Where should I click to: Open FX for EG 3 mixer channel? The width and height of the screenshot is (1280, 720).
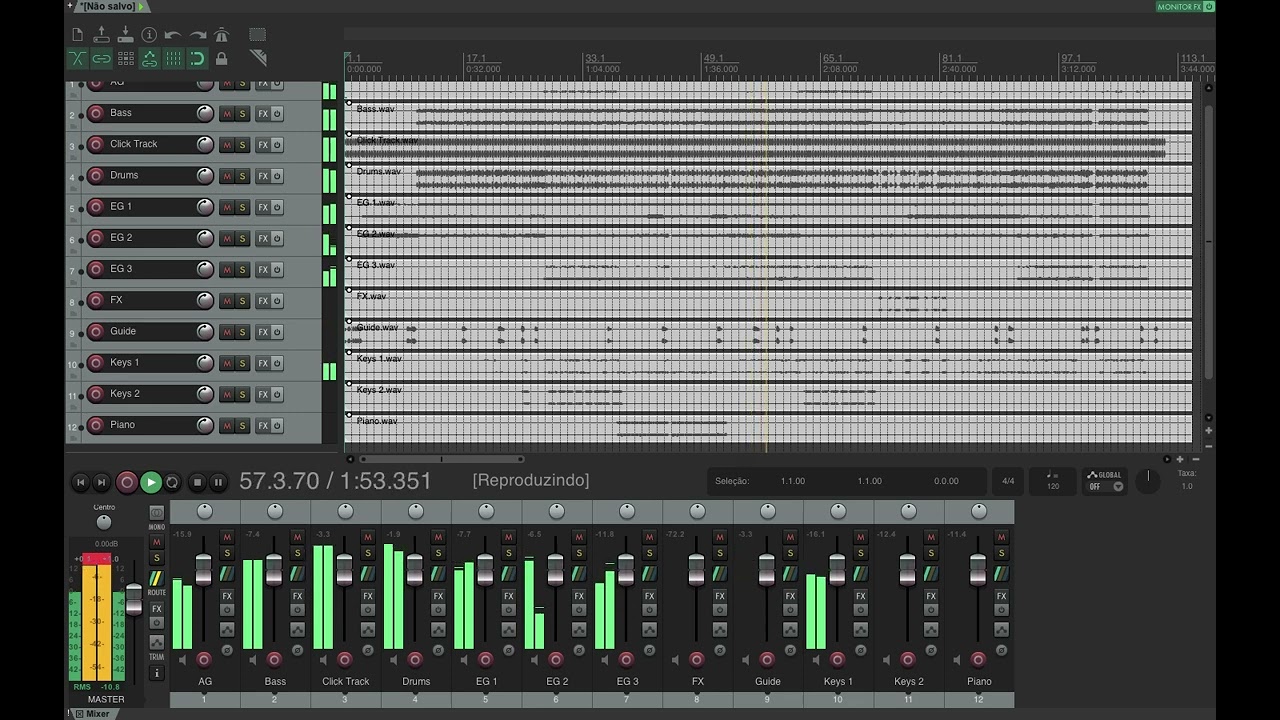(649, 596)
